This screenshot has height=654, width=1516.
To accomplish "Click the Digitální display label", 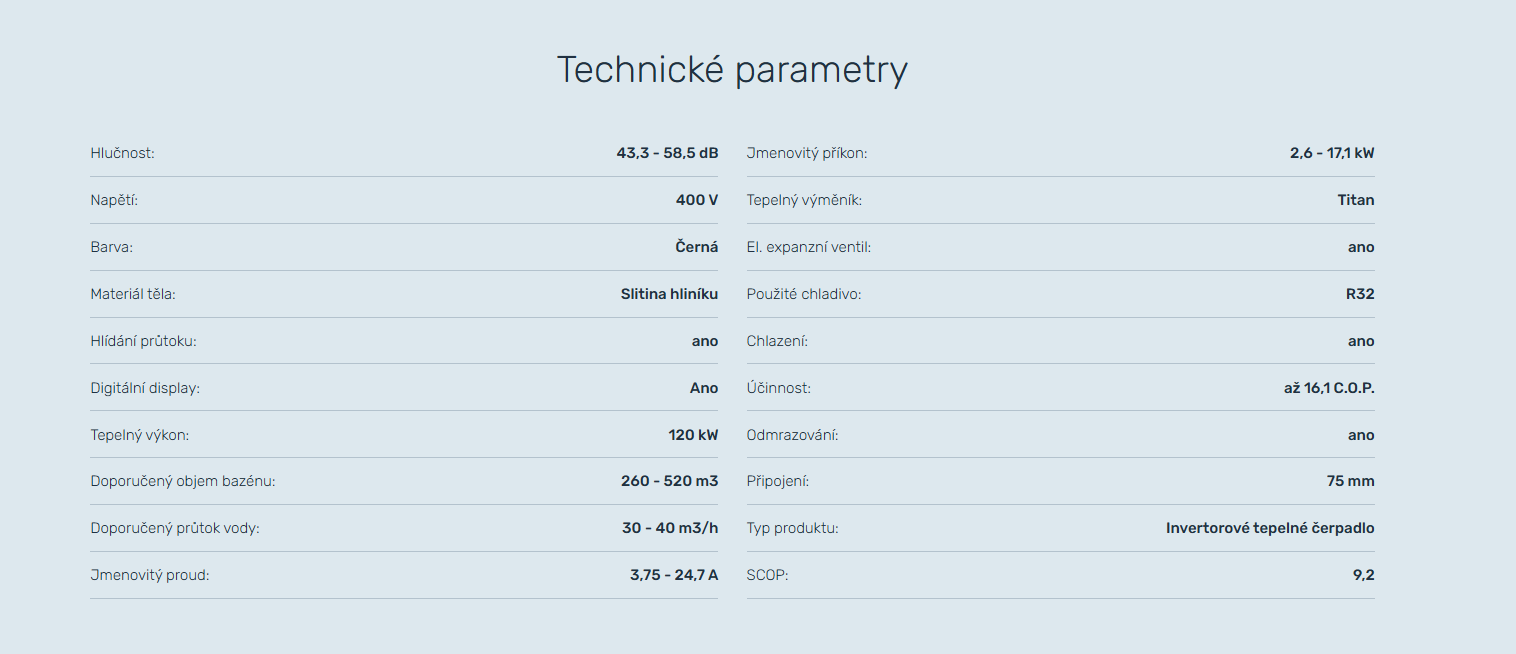I will coord(145,388).
